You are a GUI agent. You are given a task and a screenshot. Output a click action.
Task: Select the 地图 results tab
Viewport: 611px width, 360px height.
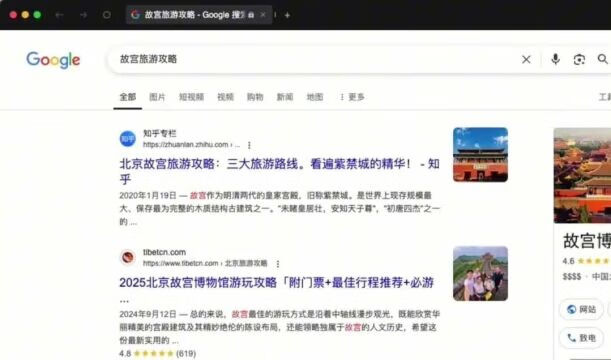coord(315,97)
